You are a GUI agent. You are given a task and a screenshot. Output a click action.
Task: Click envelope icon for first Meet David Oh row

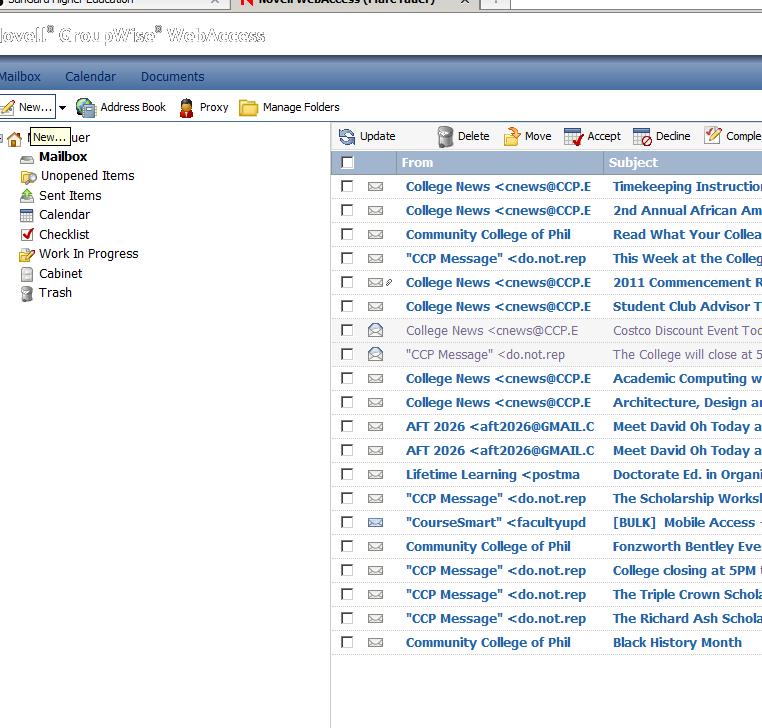pos(375,426)
